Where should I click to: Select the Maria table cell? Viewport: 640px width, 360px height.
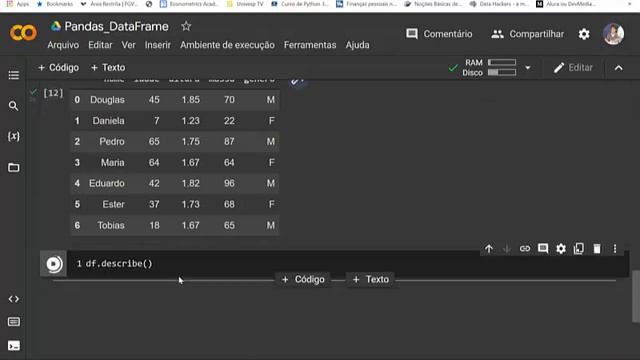pyautogui.click(x=113, y=162)
